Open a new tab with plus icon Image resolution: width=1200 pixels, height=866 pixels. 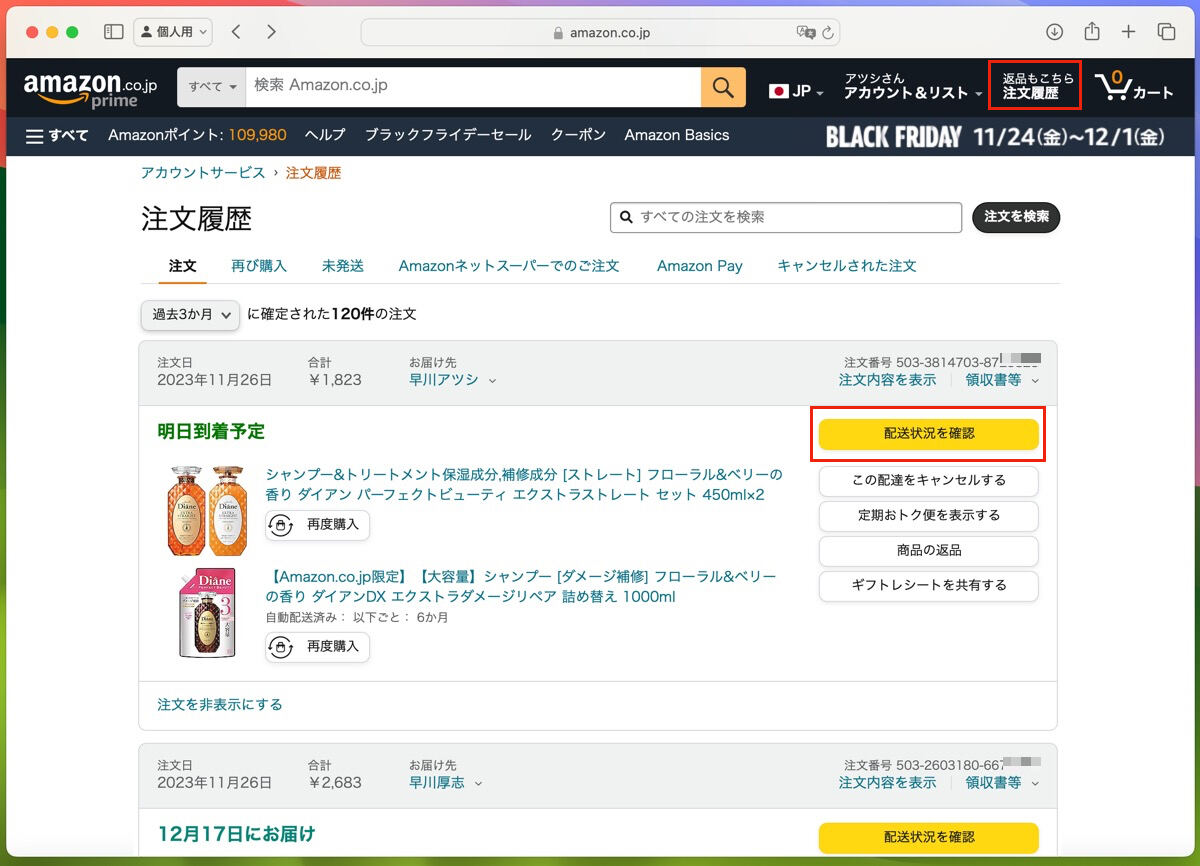(1128, 32)
